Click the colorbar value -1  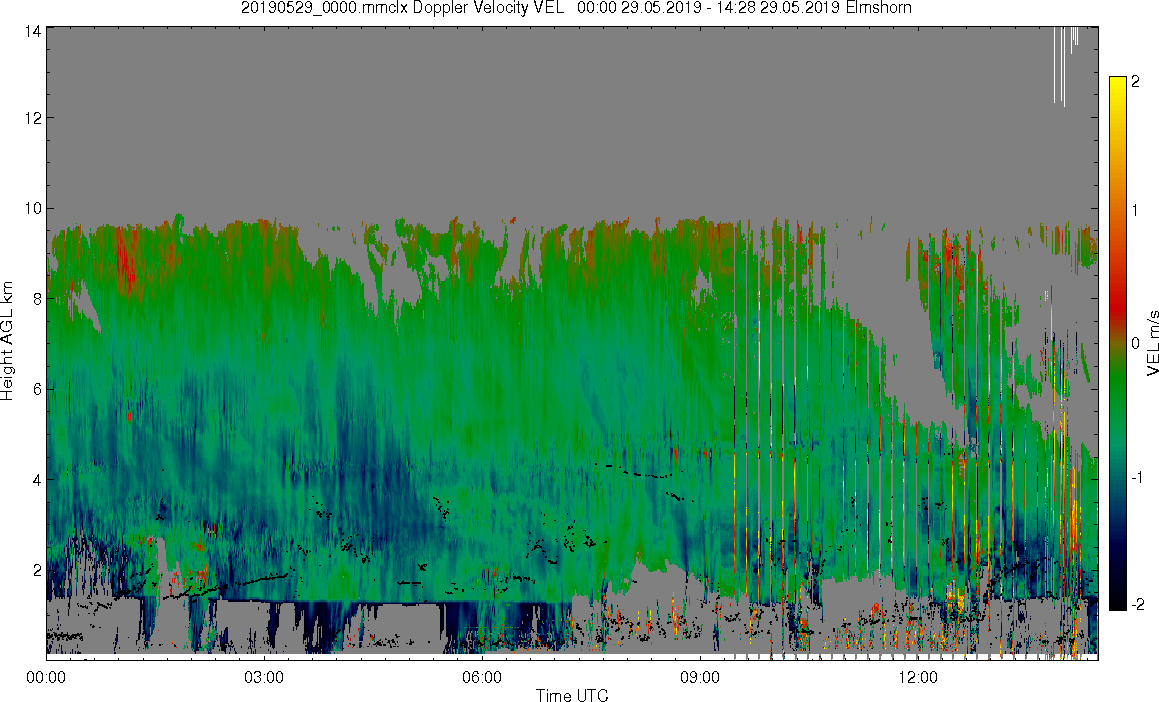click(1138, 477)
